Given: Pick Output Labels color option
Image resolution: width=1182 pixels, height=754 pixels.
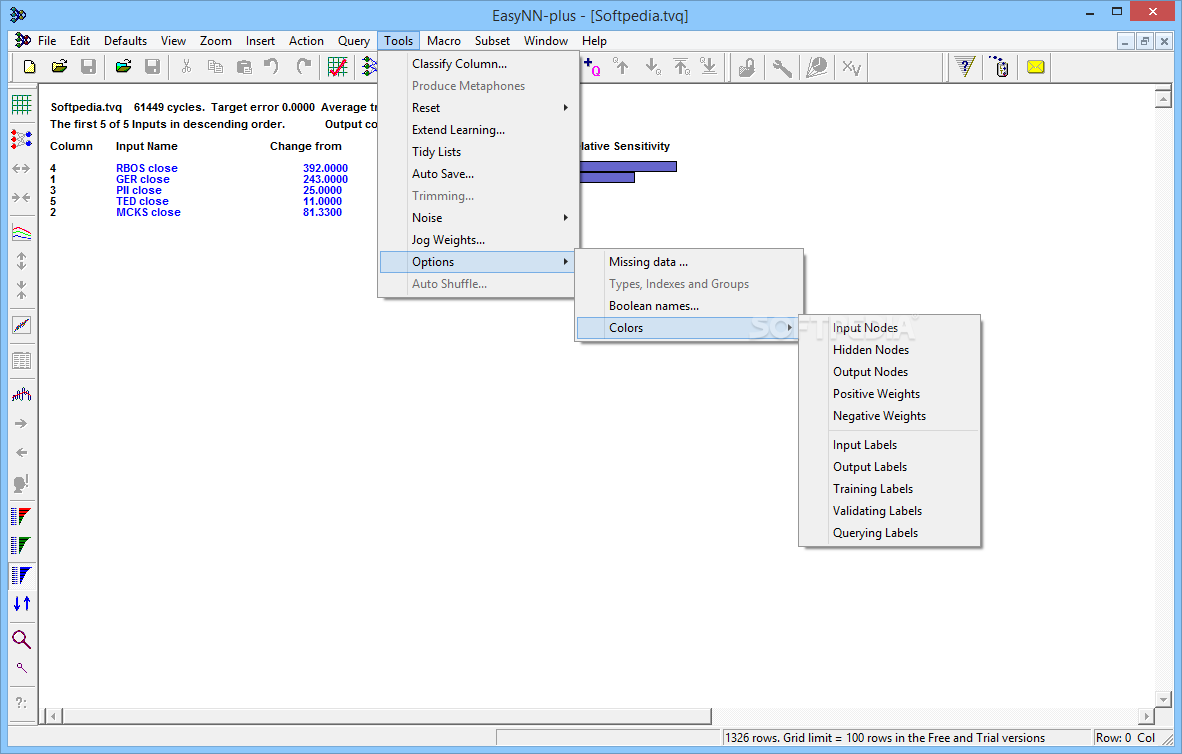Looking at the screenshot, I should [890, 467].
